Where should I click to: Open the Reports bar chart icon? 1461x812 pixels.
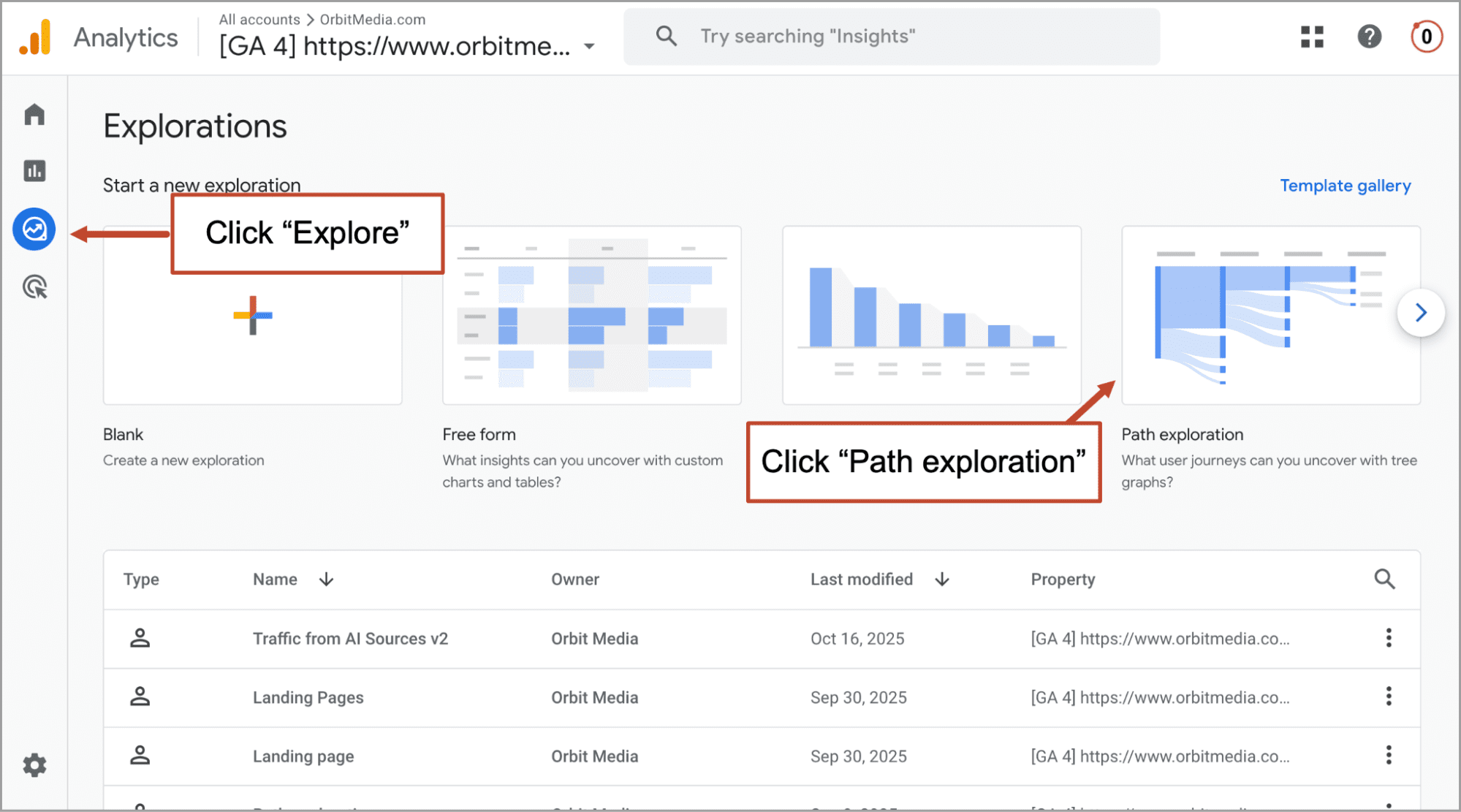[x=34, y=171]
